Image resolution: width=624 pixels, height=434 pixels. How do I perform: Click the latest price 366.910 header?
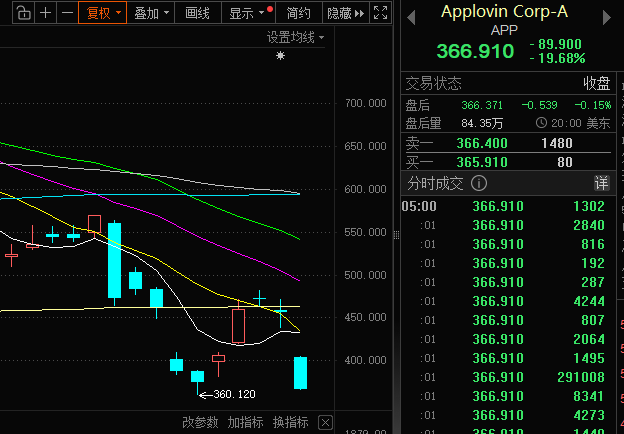(x=475, y=51)
